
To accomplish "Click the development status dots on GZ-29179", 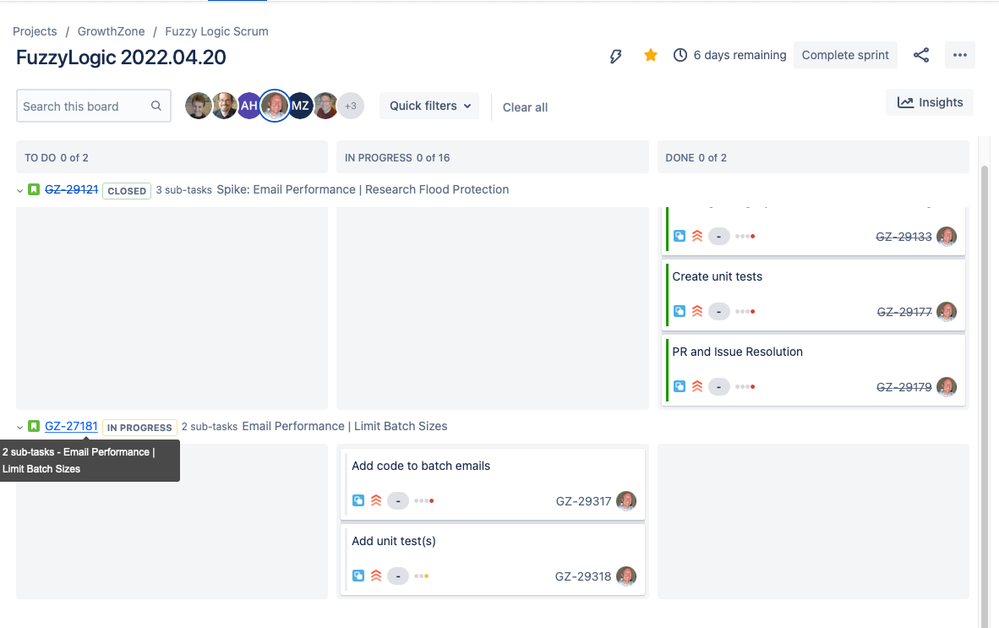I will pyautogui.click(x=745, y=387).
